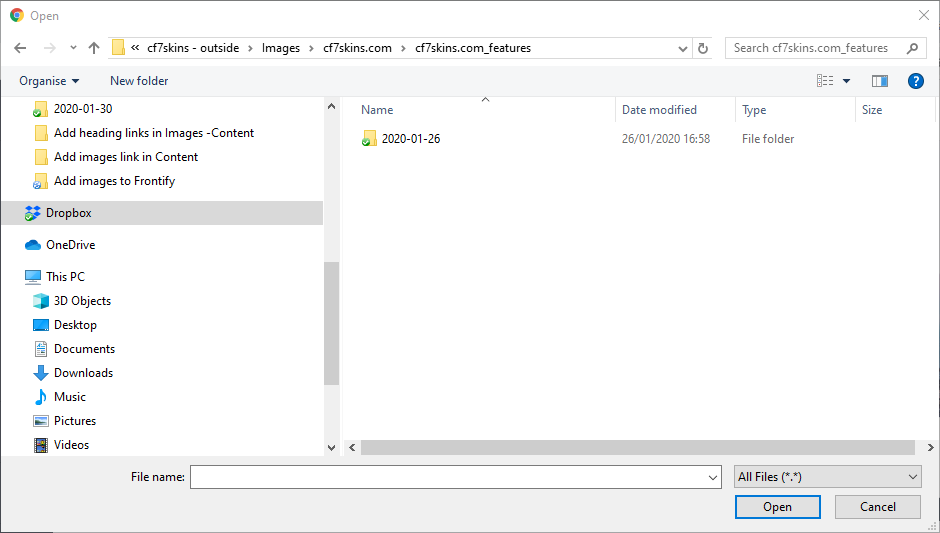Open the Organise menu
The height and width of the screenshot is (533, 940).
pos(49,81)
